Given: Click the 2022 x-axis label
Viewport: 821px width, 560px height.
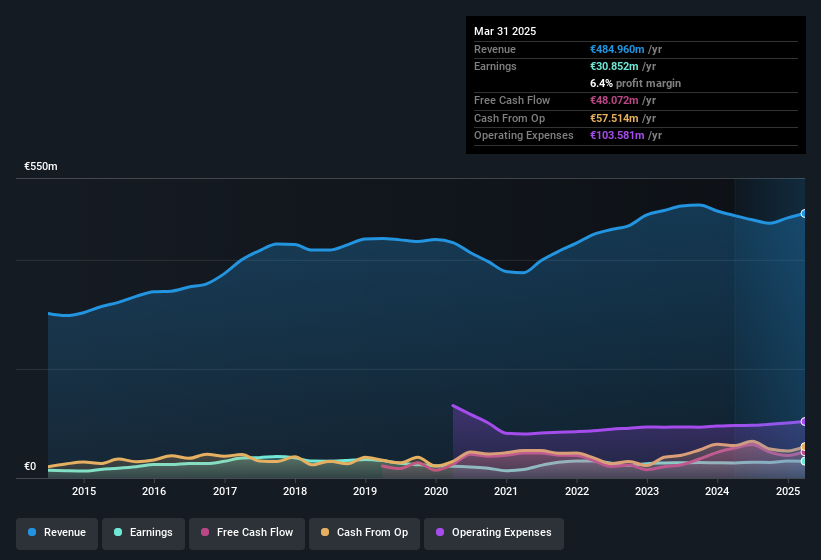Looking at the screenshot, I should click(x=576, y=491).
